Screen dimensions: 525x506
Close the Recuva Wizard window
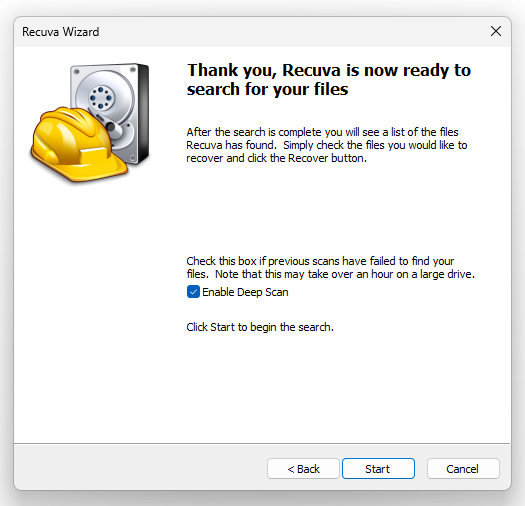point(496,31)
